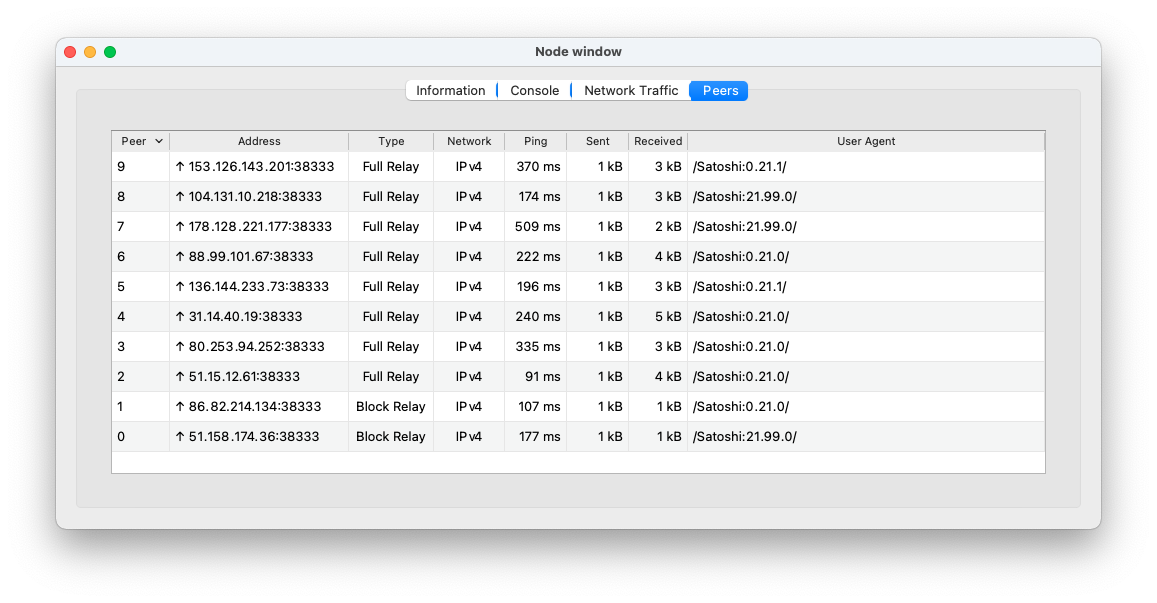Image resolution: width=1157 pixels, height=603 pixels.
Task: Toggle sort arrow in Peer column header
Action: click(158, 142)
